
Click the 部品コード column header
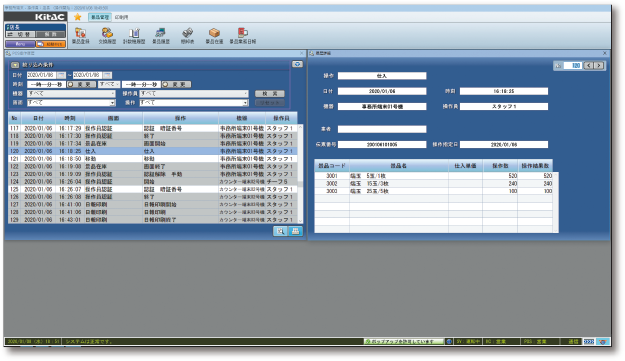332,165
